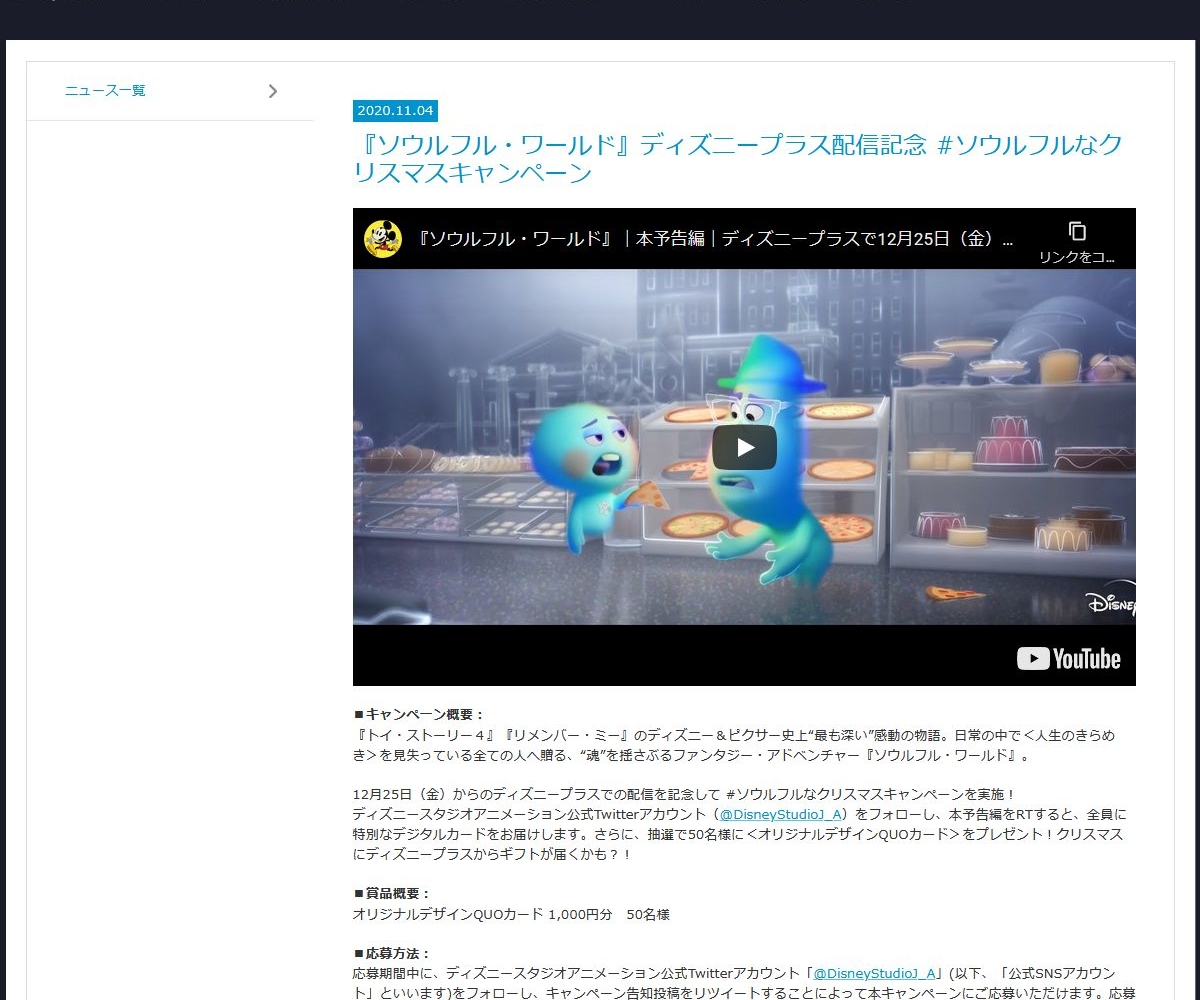Play the ソウルフル・ワールド trailer video
Image resolution: width=1200 pixels, height=1000 pixels.
[x=744, y=447]
